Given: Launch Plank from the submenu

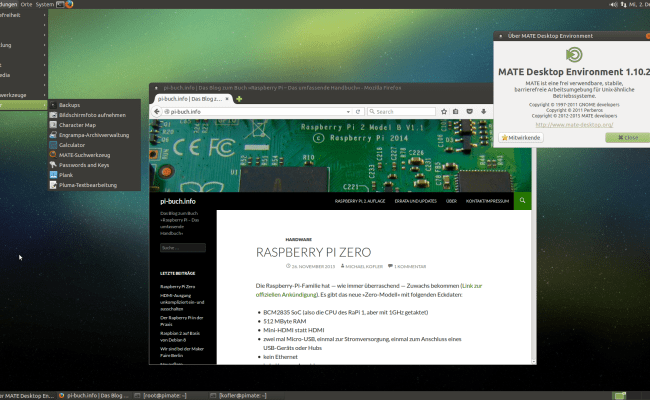Looking at the screenshot, I should (x=95, y=175).
